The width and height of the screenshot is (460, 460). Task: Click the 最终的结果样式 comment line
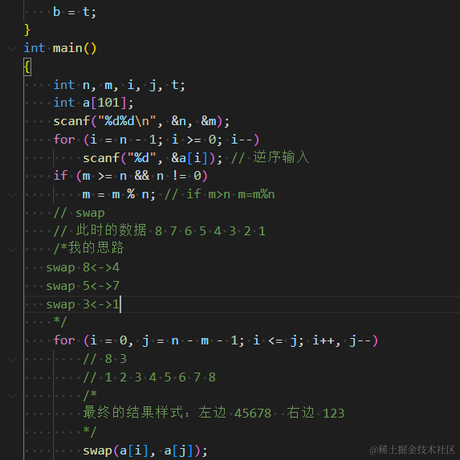213,413
